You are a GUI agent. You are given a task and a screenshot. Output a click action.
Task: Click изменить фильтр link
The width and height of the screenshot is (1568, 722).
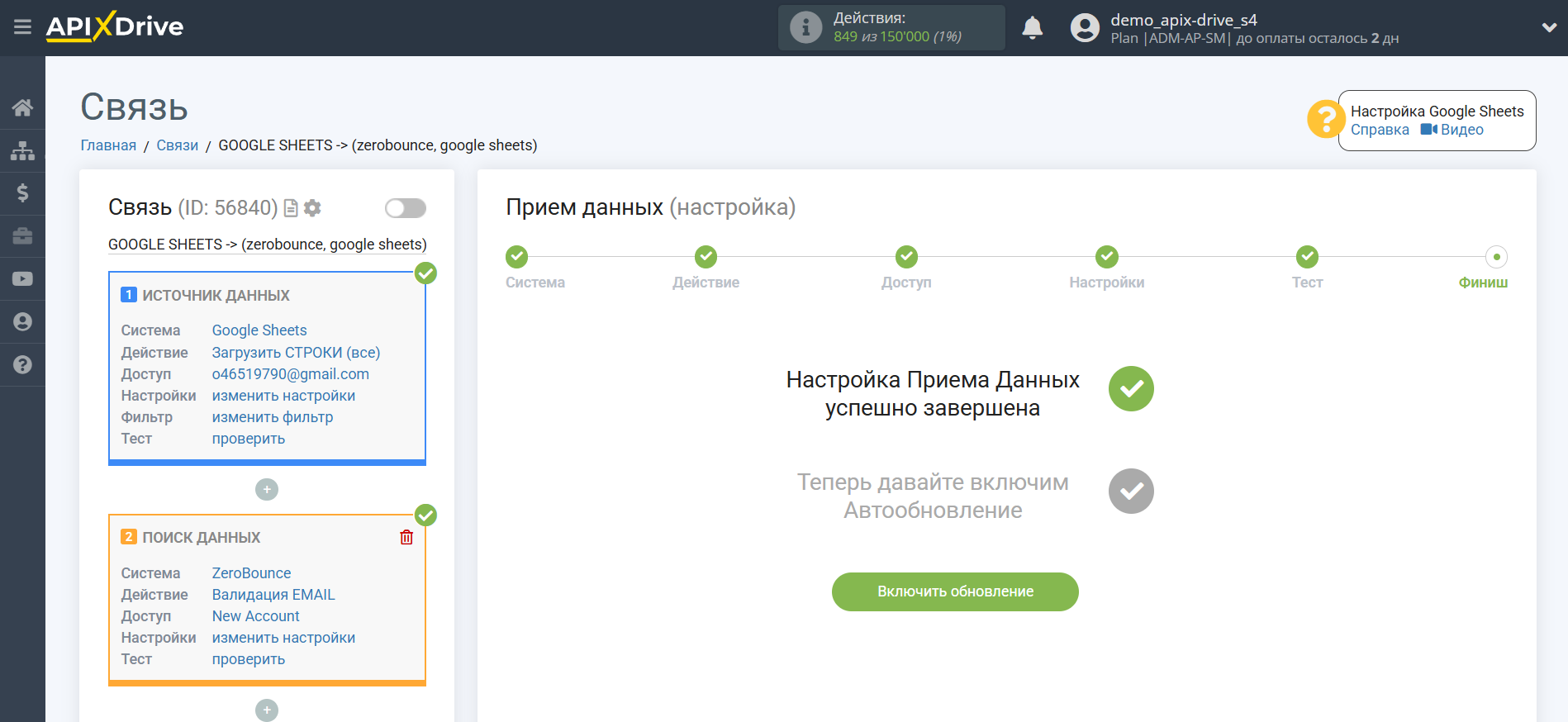click(x=273, y=417)
